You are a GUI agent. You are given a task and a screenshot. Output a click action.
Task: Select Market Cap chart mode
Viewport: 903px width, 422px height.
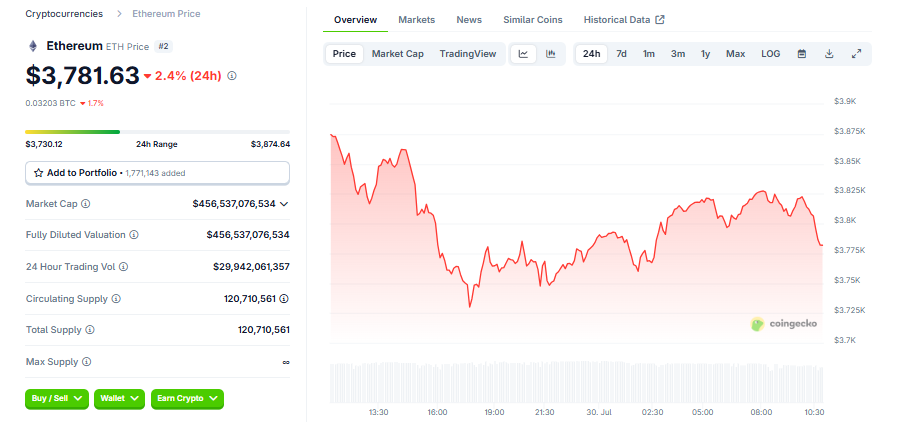[397, 54]
